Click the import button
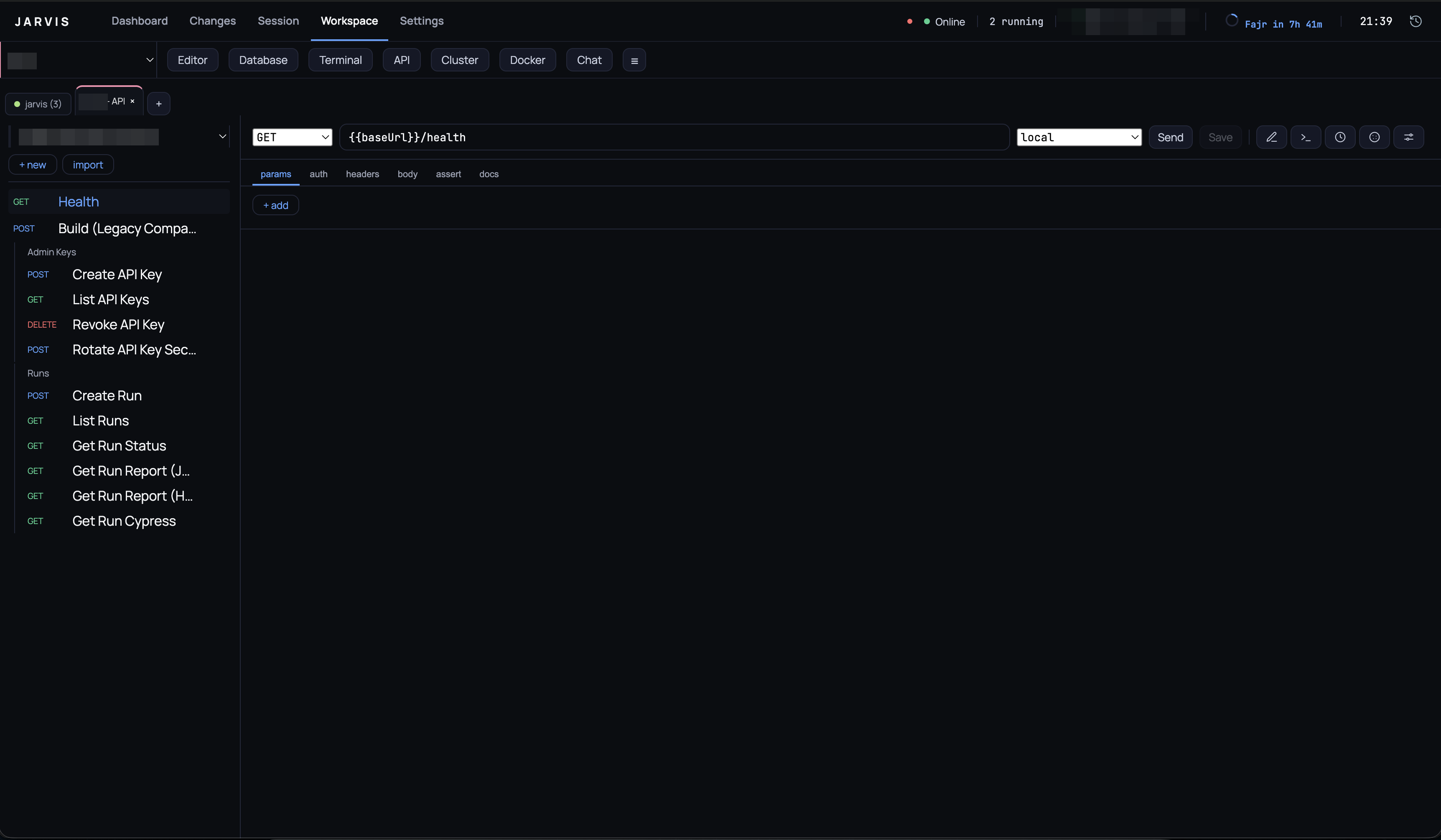 (x=88, y=165)
